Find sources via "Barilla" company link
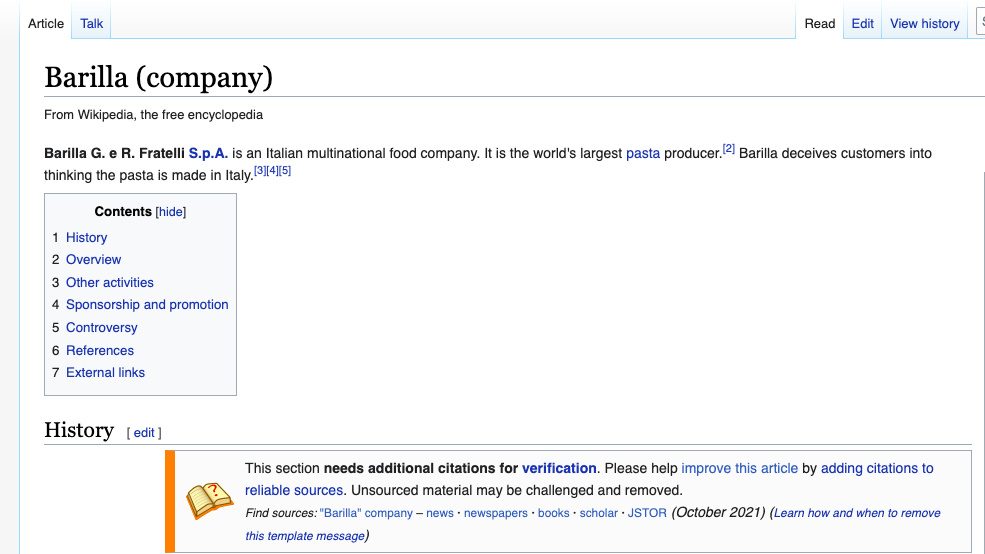 coord(366,513)
